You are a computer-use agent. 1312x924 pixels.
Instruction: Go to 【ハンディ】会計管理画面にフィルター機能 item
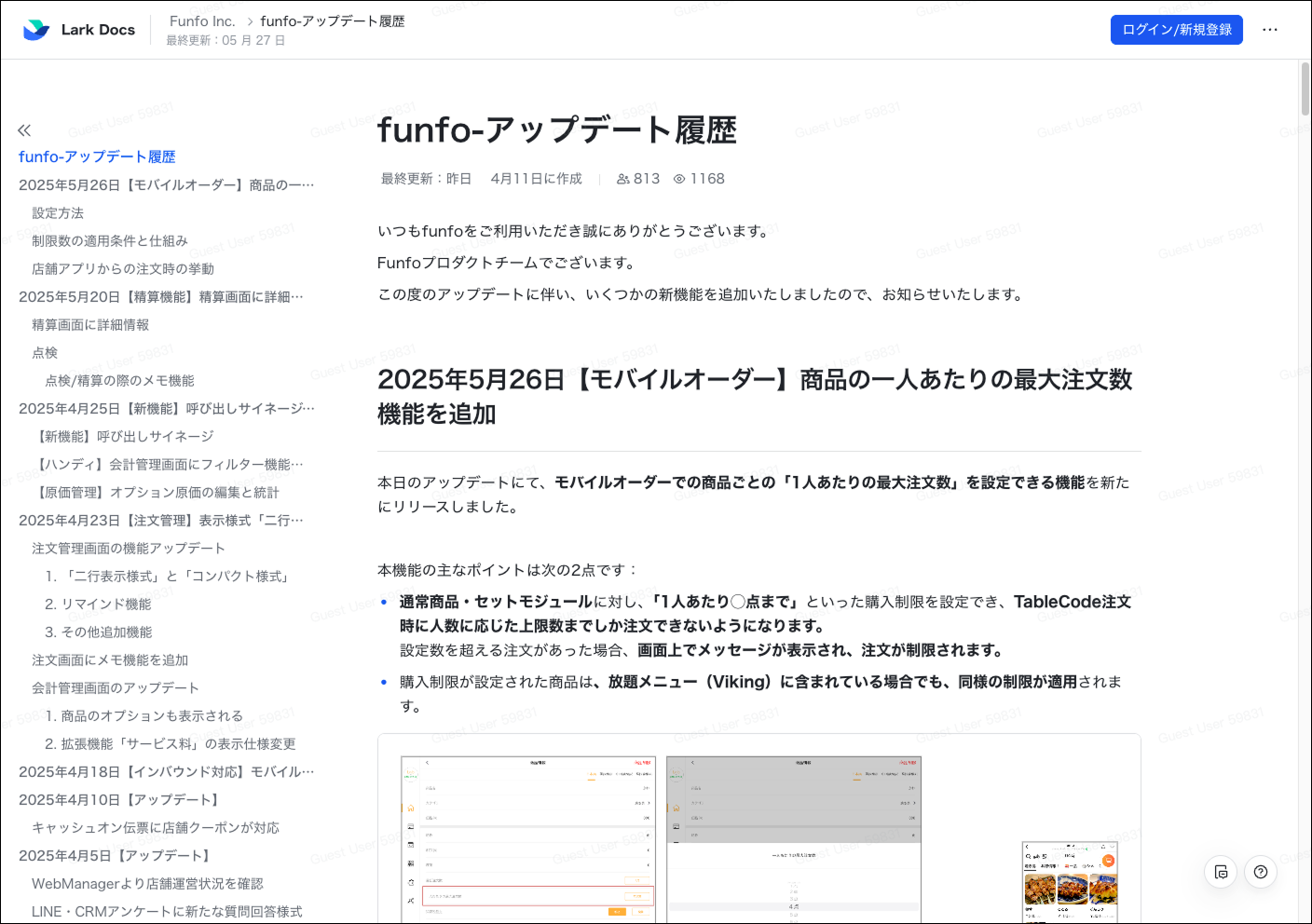click(168, 464)
